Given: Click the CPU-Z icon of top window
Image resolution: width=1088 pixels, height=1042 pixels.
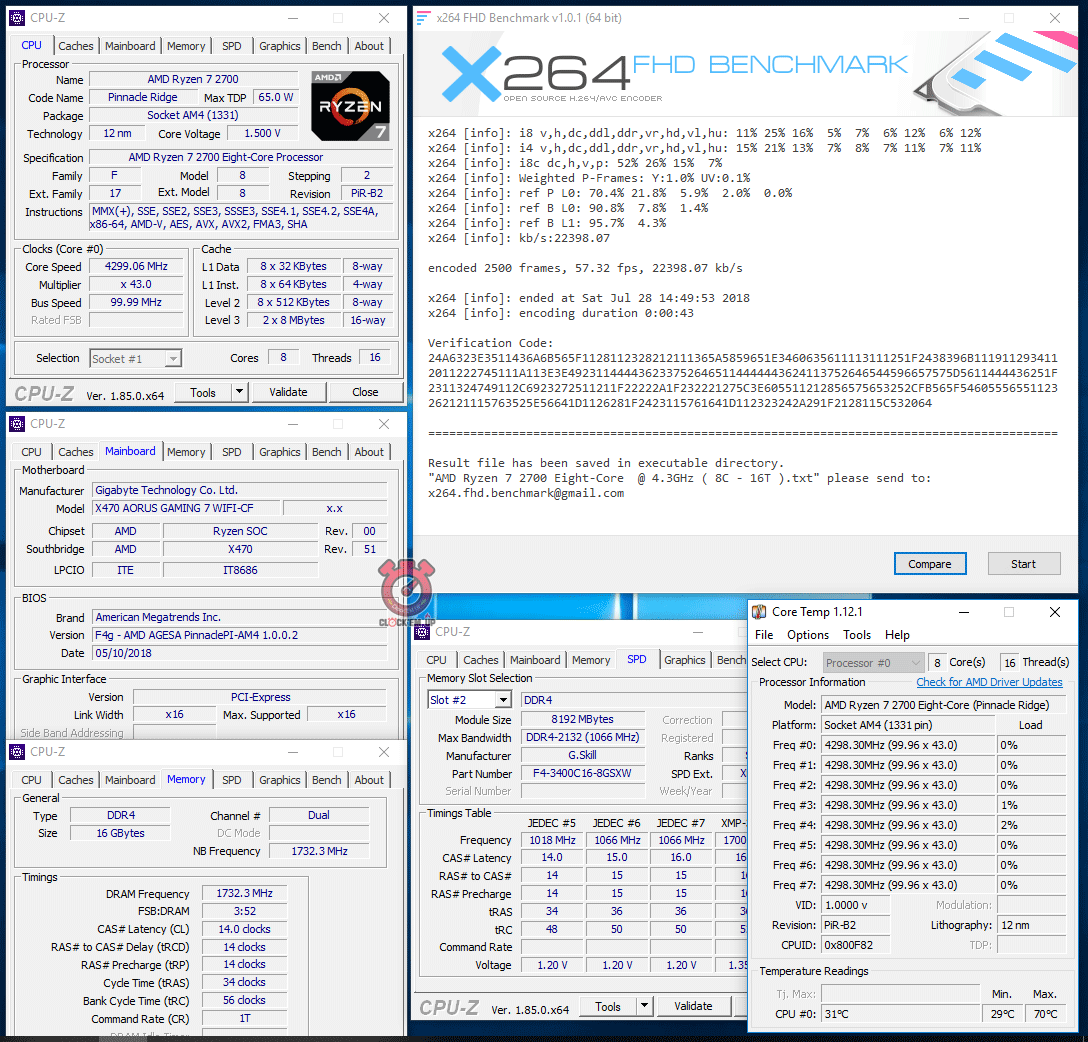Looking at the screenshot, I should [x=17, y=18].
